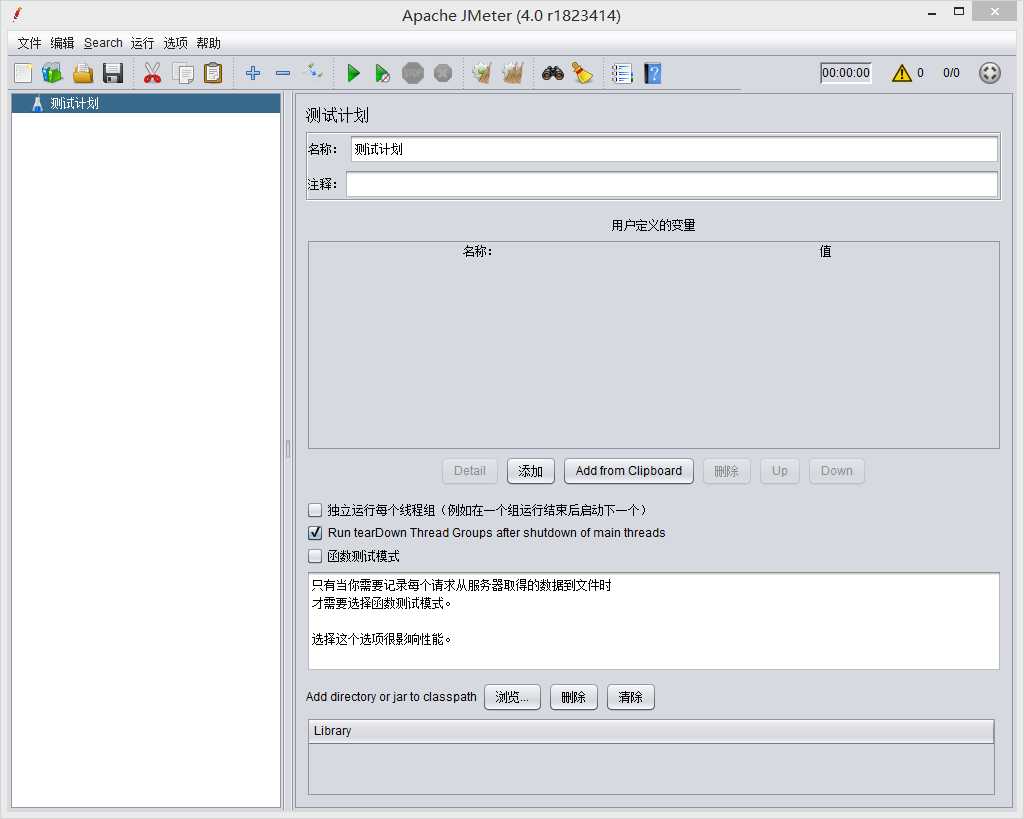Collapse all tree nodes with minus icon
The width and height of the screenshot is (1024, 819).
tap(283, 73)
